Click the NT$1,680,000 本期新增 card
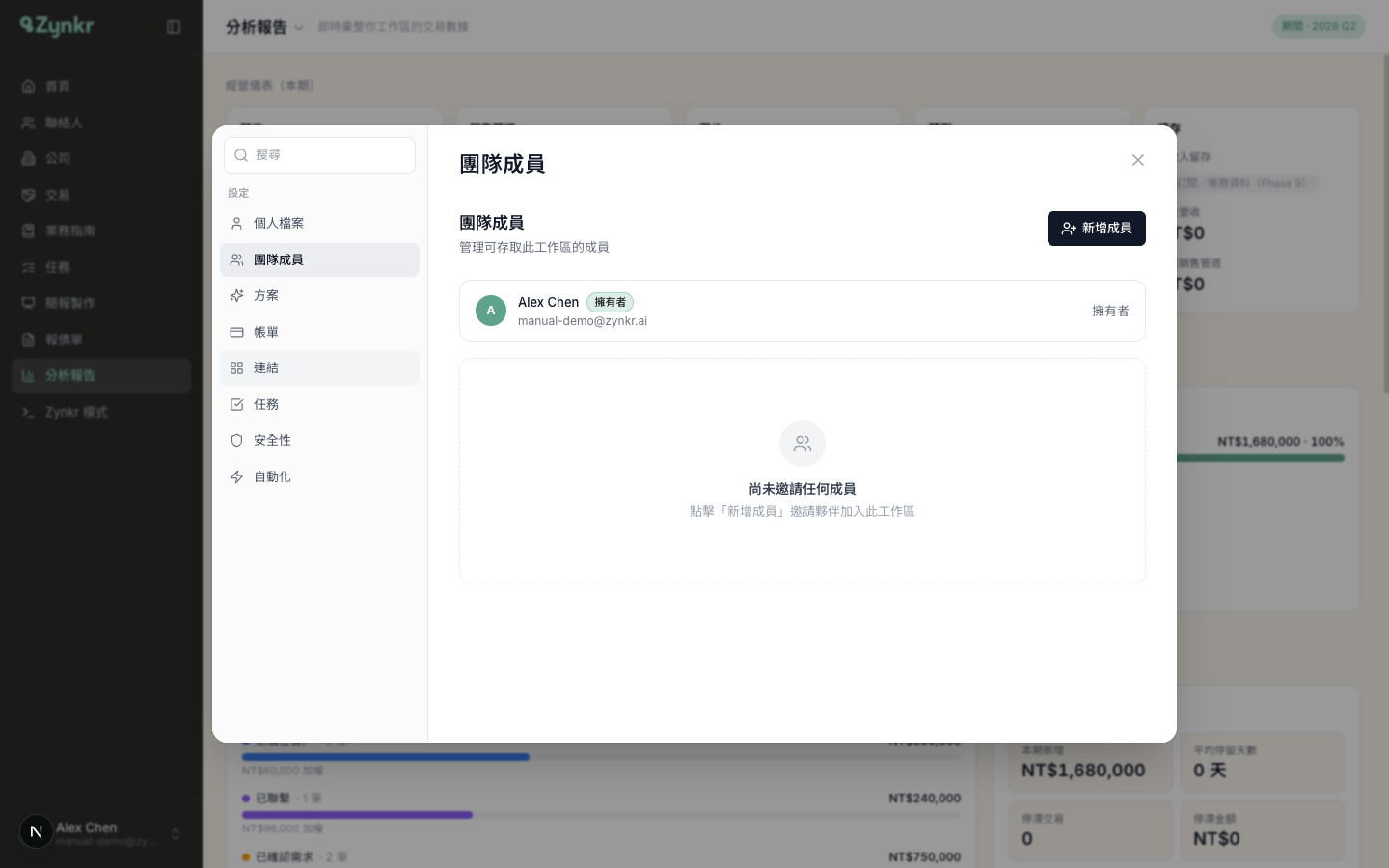The width and height of the screenshot is (1389, 868). [1091, 762]
